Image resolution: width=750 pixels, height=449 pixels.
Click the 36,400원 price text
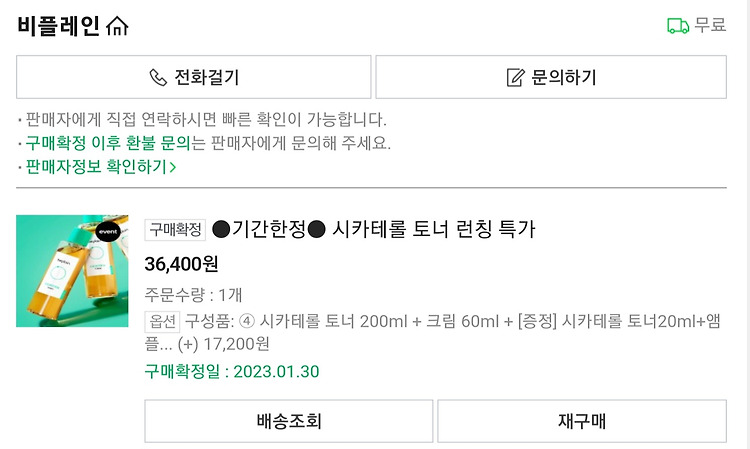(x=181, y=264)
